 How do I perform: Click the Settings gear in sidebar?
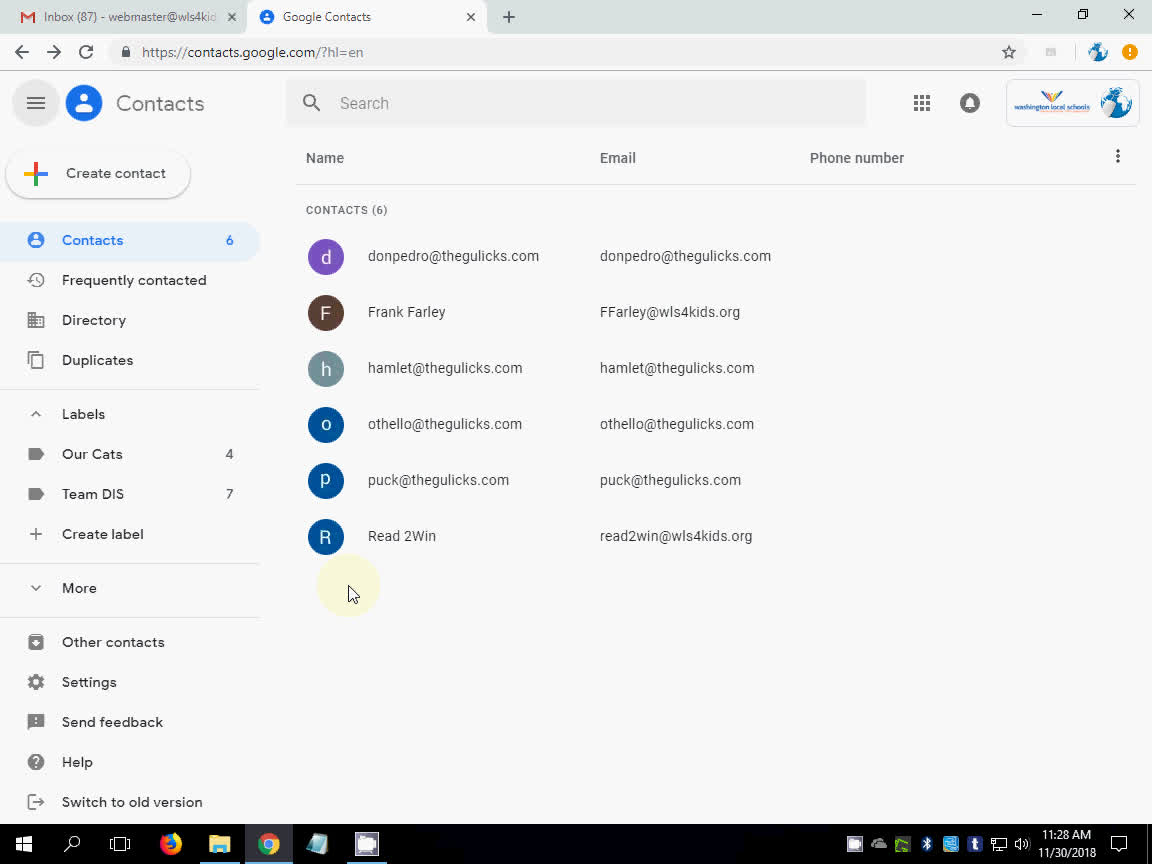click(36, 682)
